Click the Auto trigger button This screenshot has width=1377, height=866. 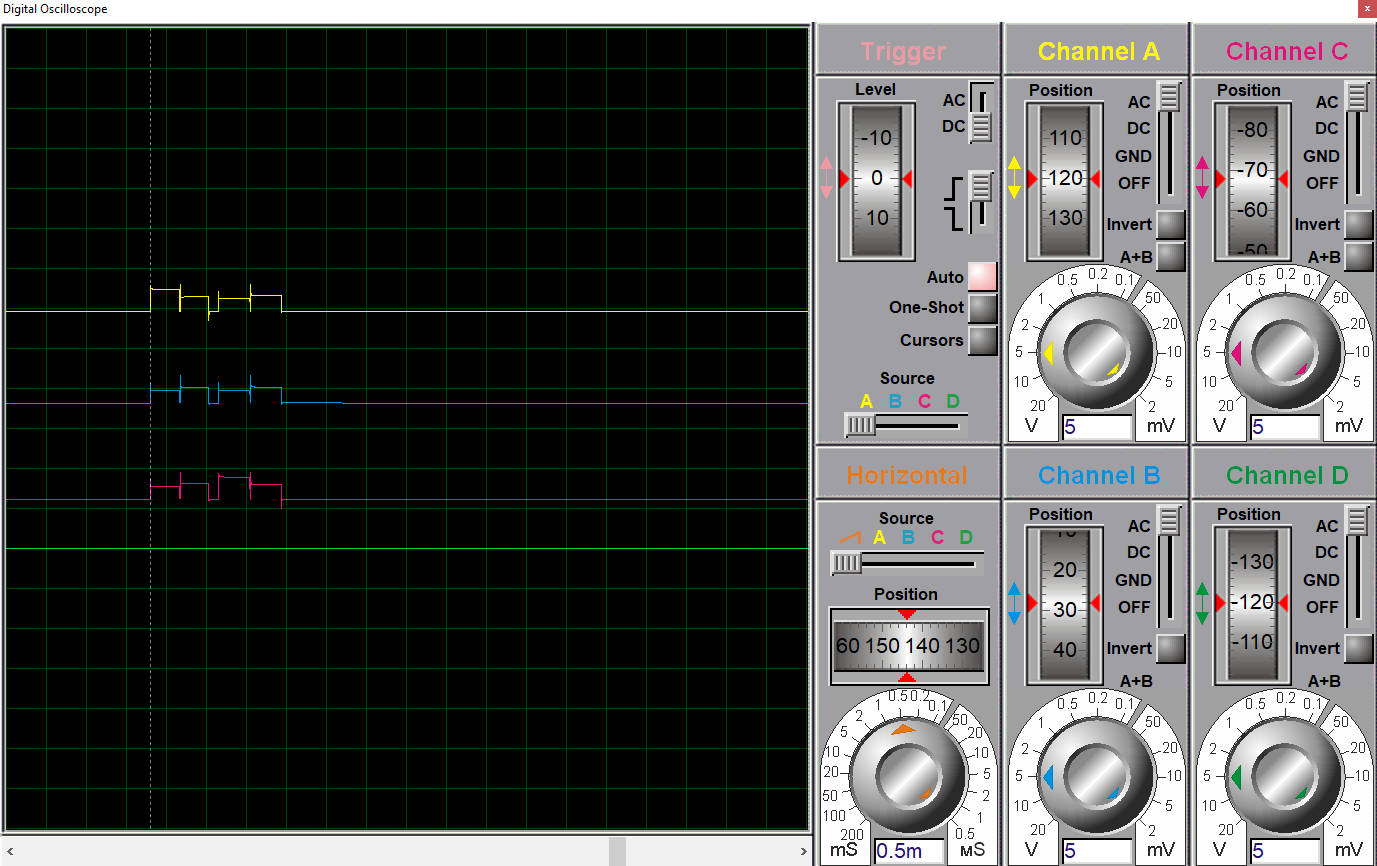[x=983, y=276]
